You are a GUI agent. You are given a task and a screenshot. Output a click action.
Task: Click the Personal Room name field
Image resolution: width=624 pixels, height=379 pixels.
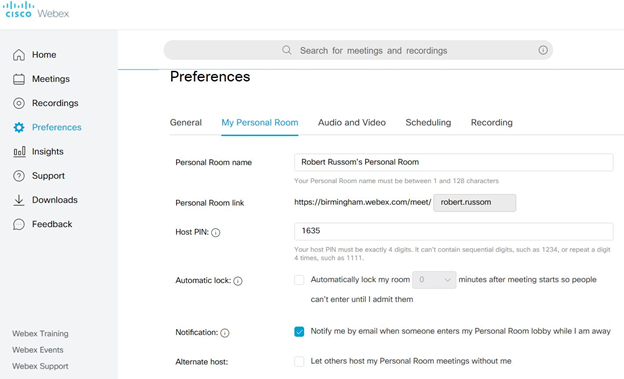(454, 162)
